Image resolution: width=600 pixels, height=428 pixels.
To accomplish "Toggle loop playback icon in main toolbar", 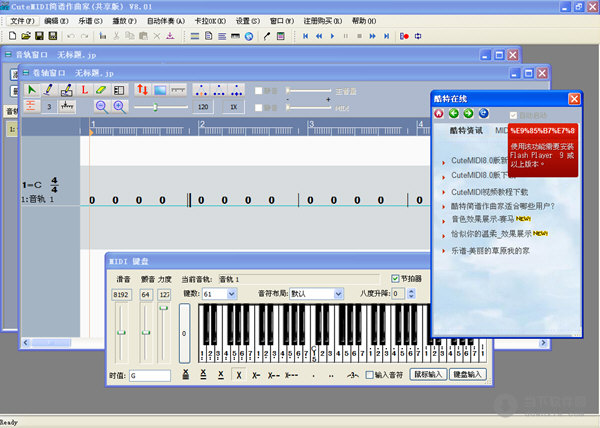I will pos(418,36).
